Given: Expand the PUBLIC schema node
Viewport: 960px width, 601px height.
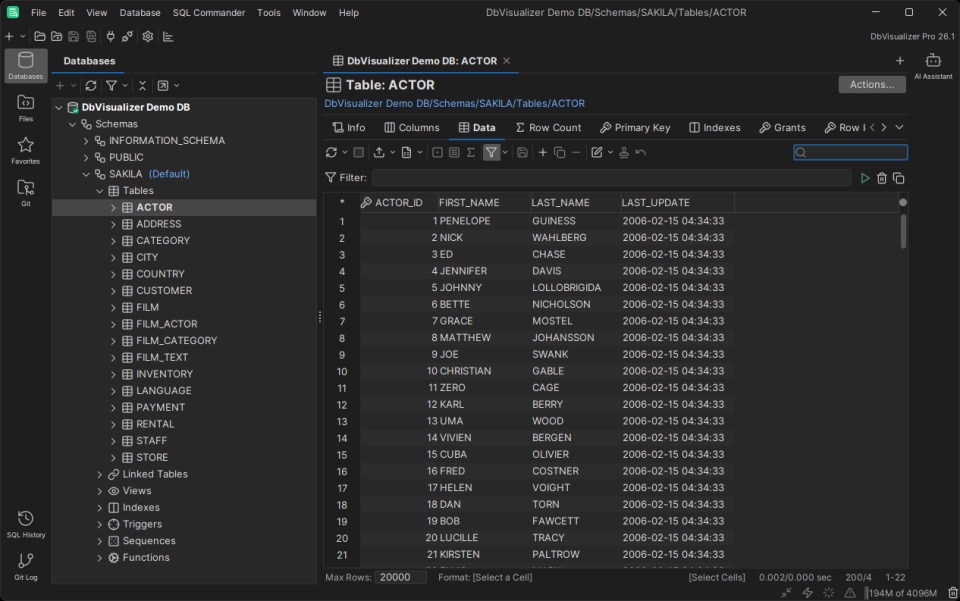Looking at the screenshot, I should [86, 157].
